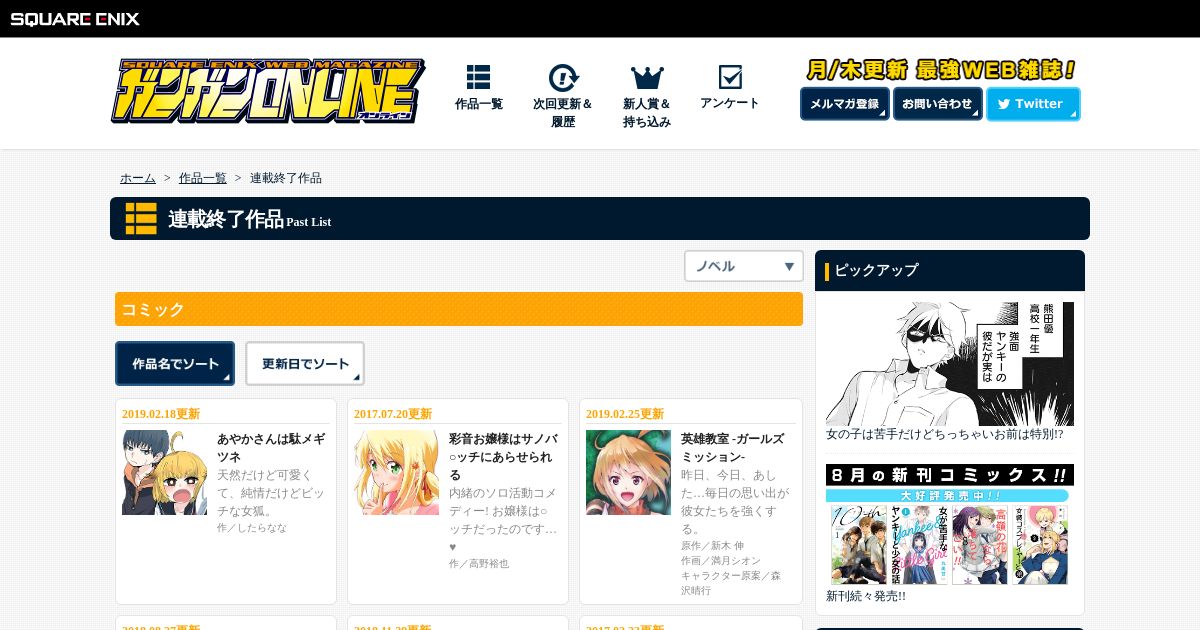Image resolution: width=1200 pixels, height=630 pixels.
Task: Click 連載終了作品 breadcrumb text
Action: 286,178
